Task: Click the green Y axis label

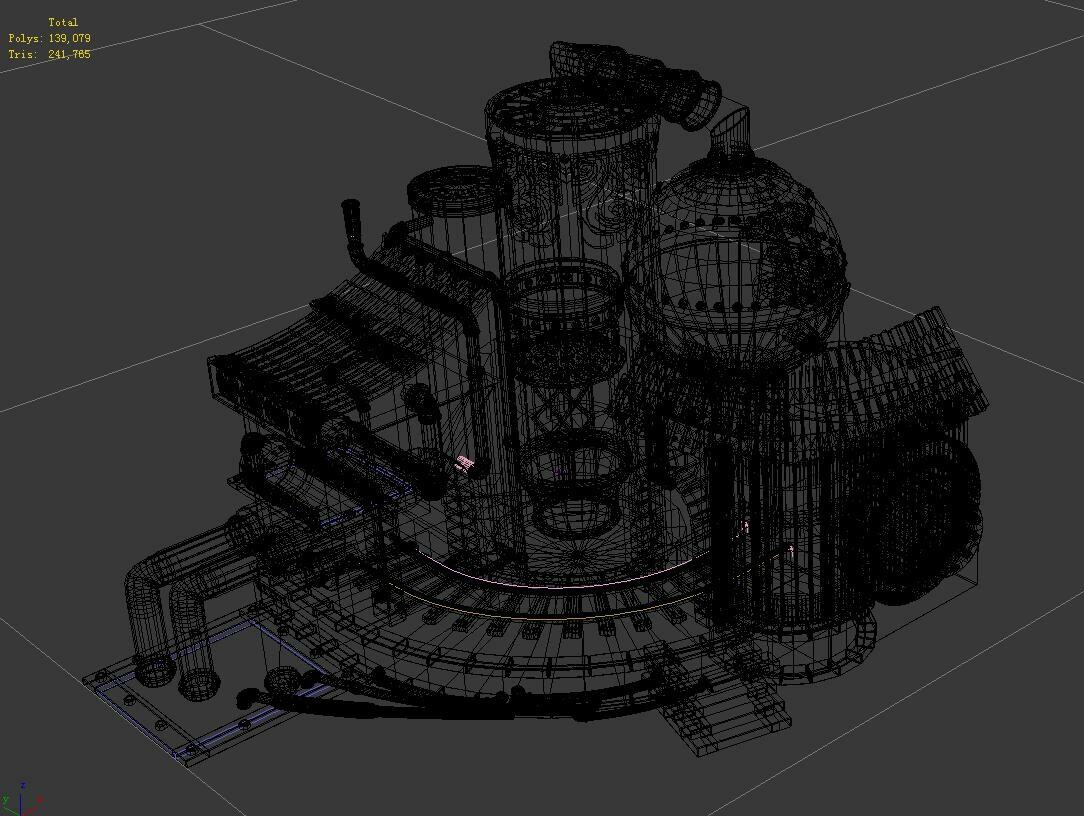Action: (5, 797)
